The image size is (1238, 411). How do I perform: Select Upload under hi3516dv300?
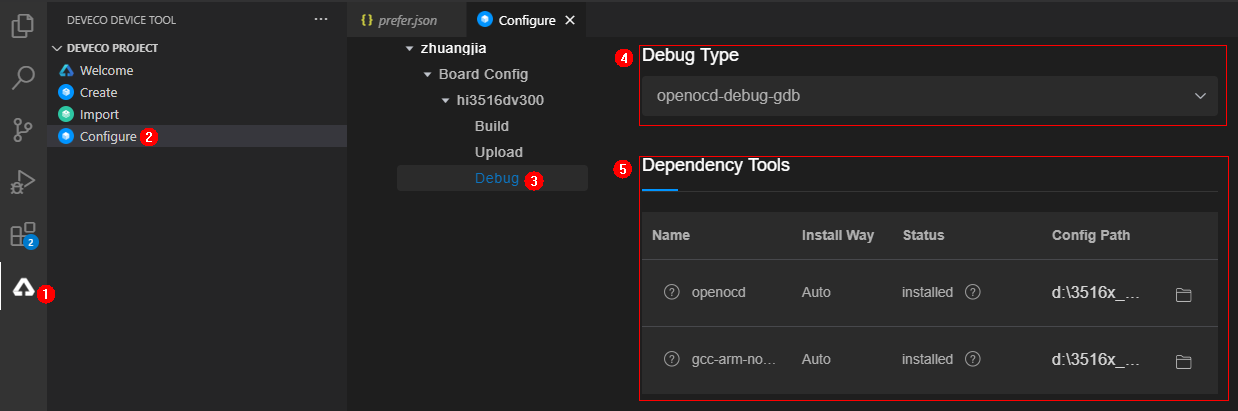498,152
